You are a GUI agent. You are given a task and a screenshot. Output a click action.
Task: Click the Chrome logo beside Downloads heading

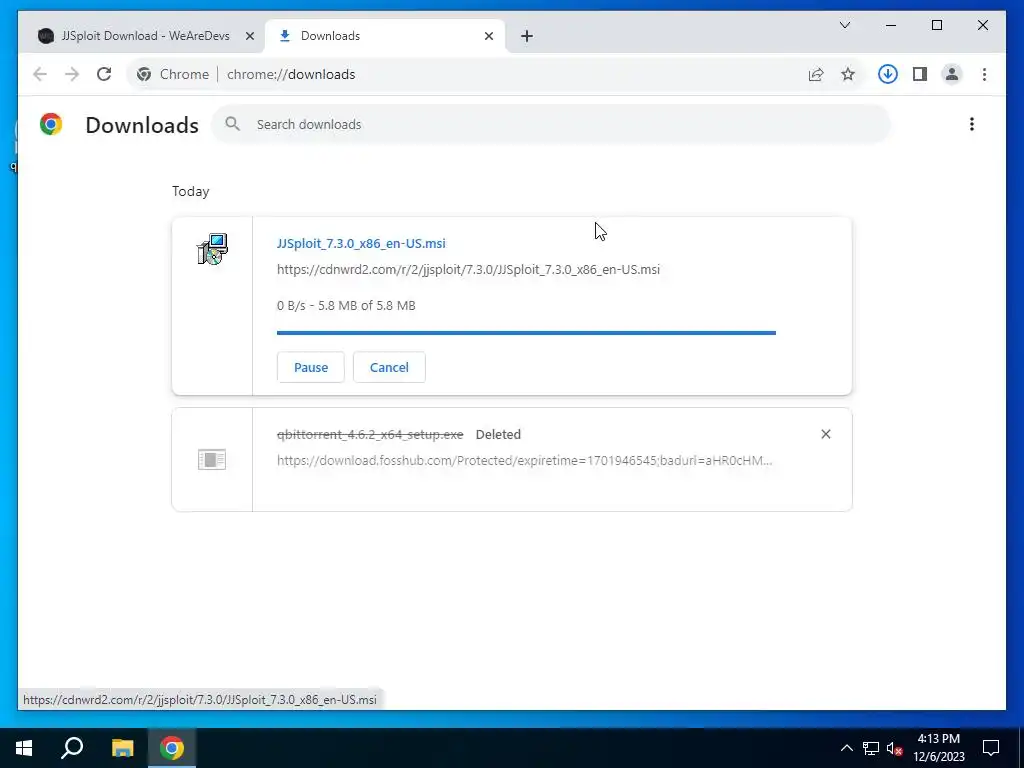tap(51, 124)
